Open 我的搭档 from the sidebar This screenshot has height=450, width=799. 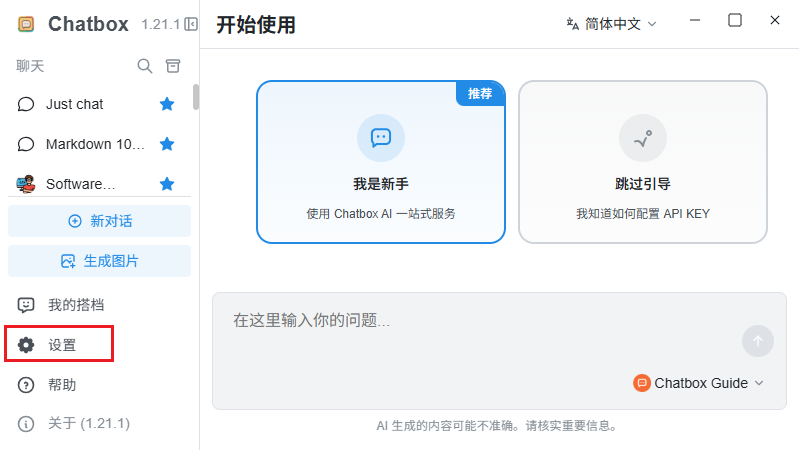click(99, 305)
